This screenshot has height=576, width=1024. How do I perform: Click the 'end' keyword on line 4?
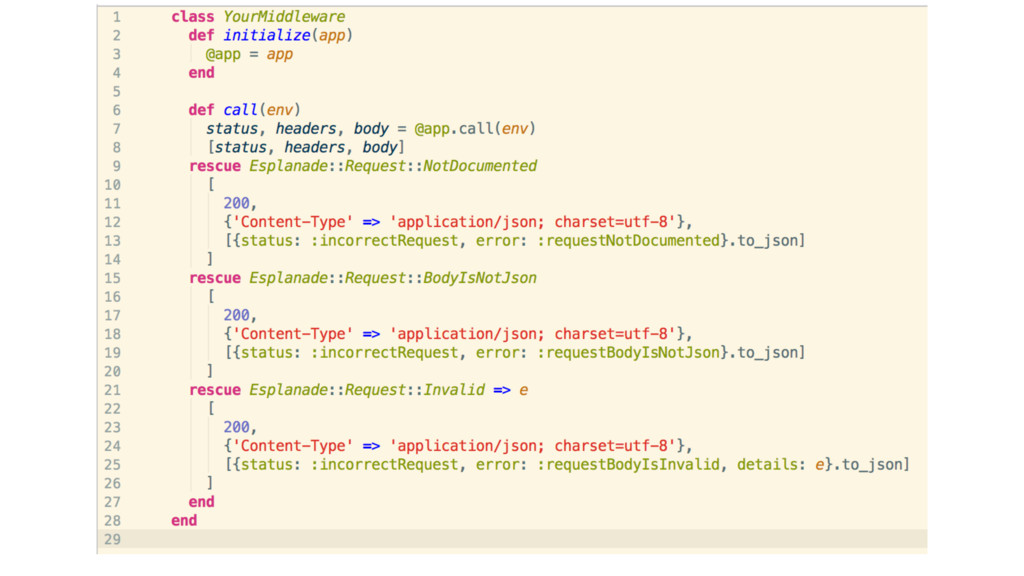click(x=201, y=73)
